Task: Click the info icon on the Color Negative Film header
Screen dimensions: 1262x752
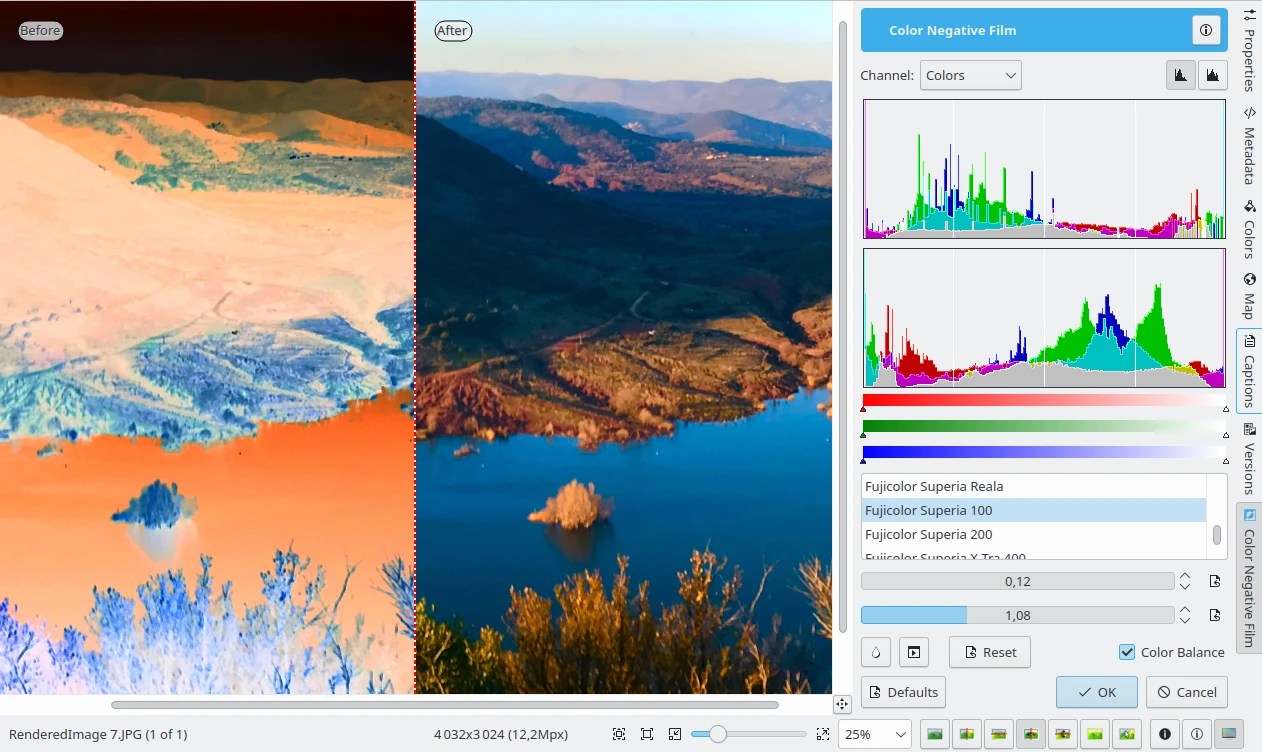Action: pos(1206,30)
